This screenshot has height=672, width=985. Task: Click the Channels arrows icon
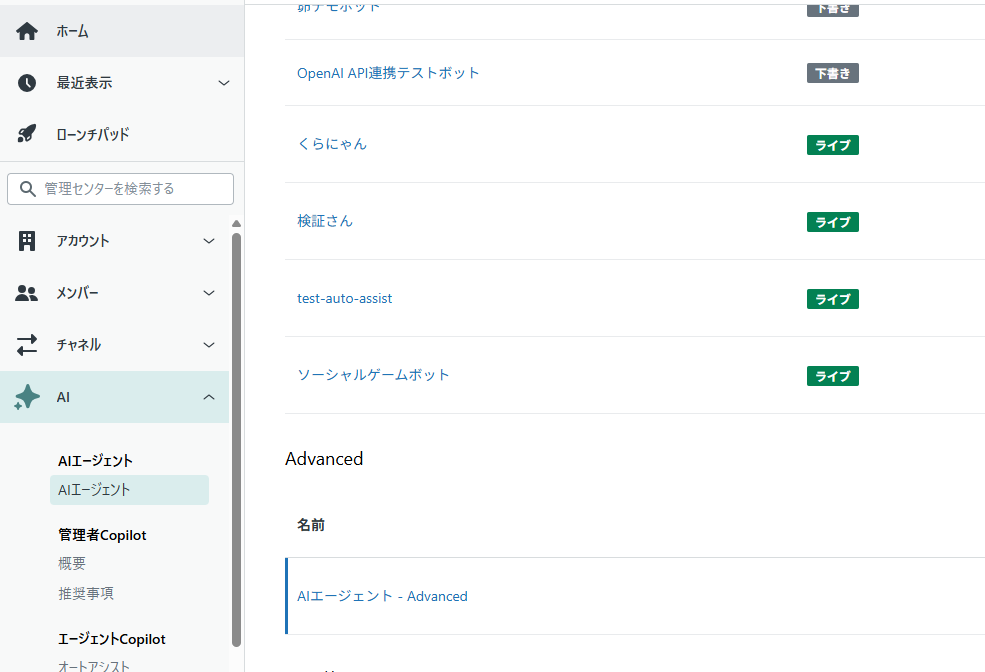(x=27, y=345)
